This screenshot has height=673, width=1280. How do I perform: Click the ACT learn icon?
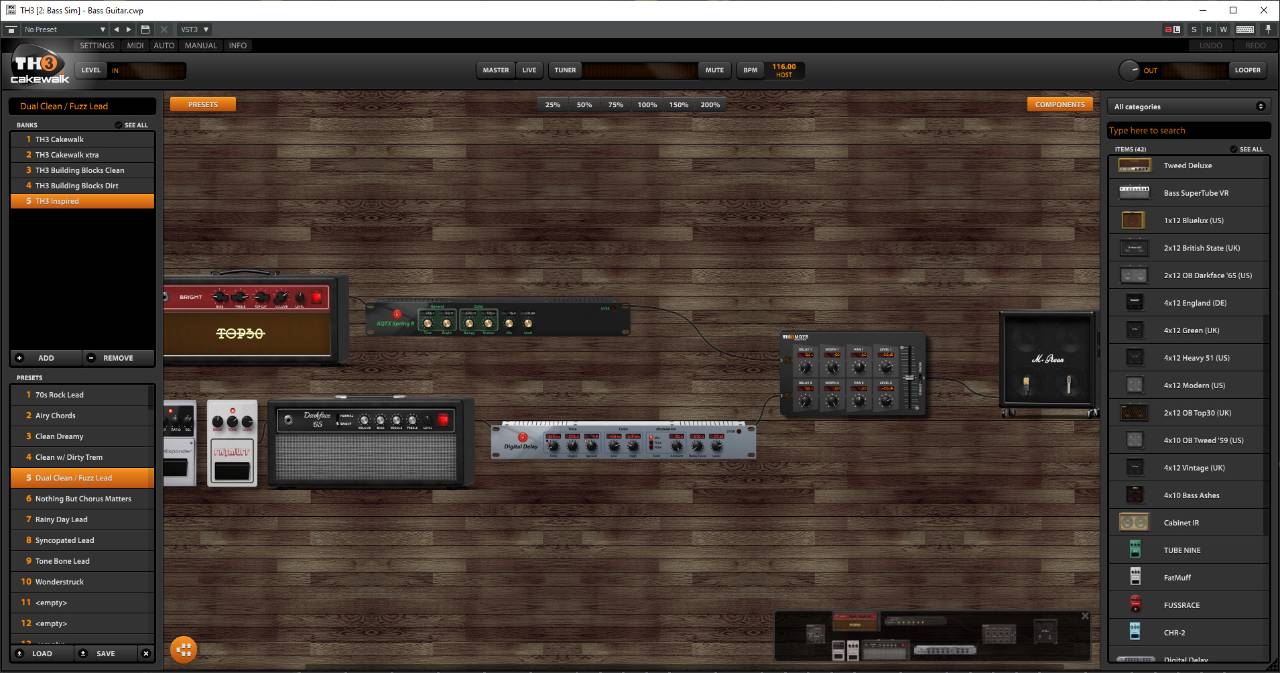click(x=1171, y=30)
